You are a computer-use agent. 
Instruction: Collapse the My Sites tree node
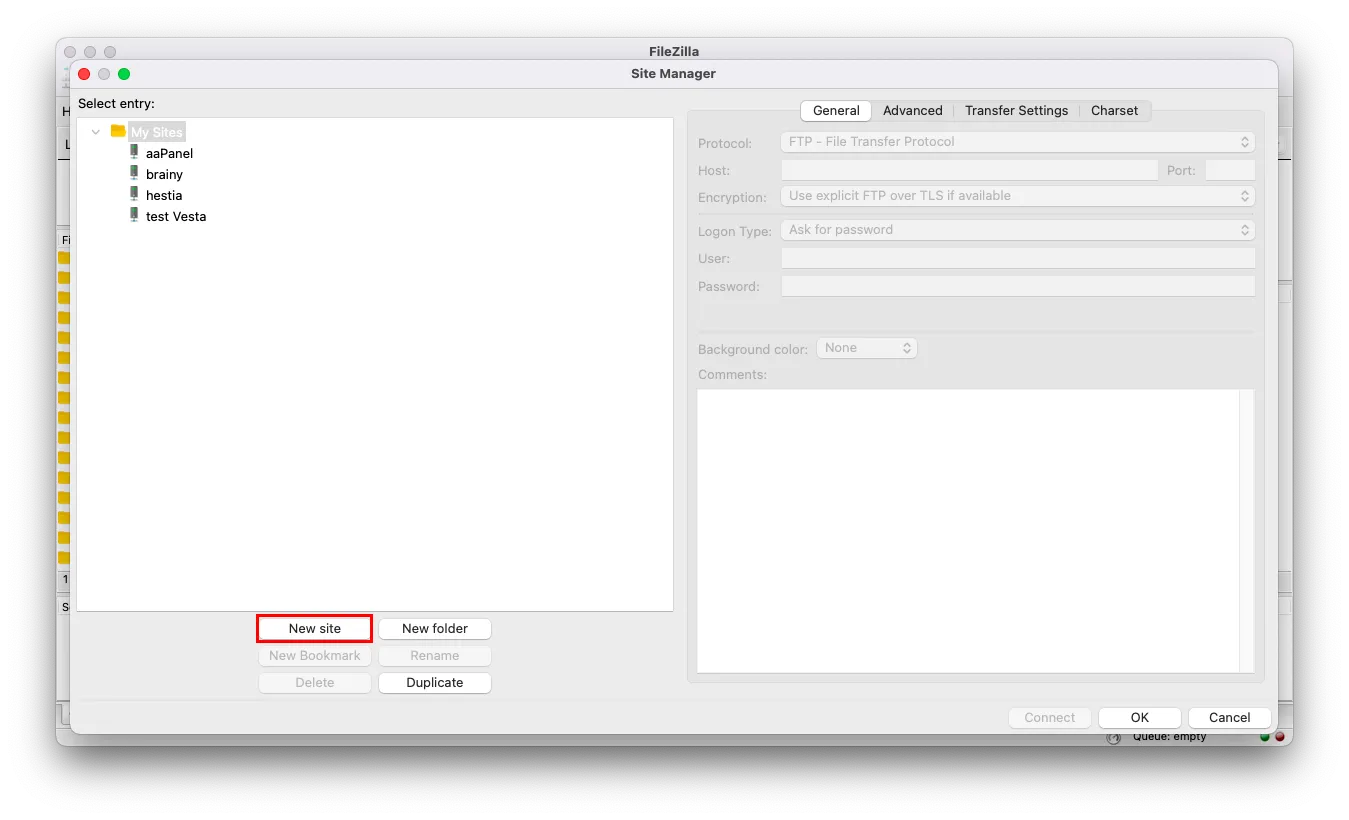click(x=96, y=132)
